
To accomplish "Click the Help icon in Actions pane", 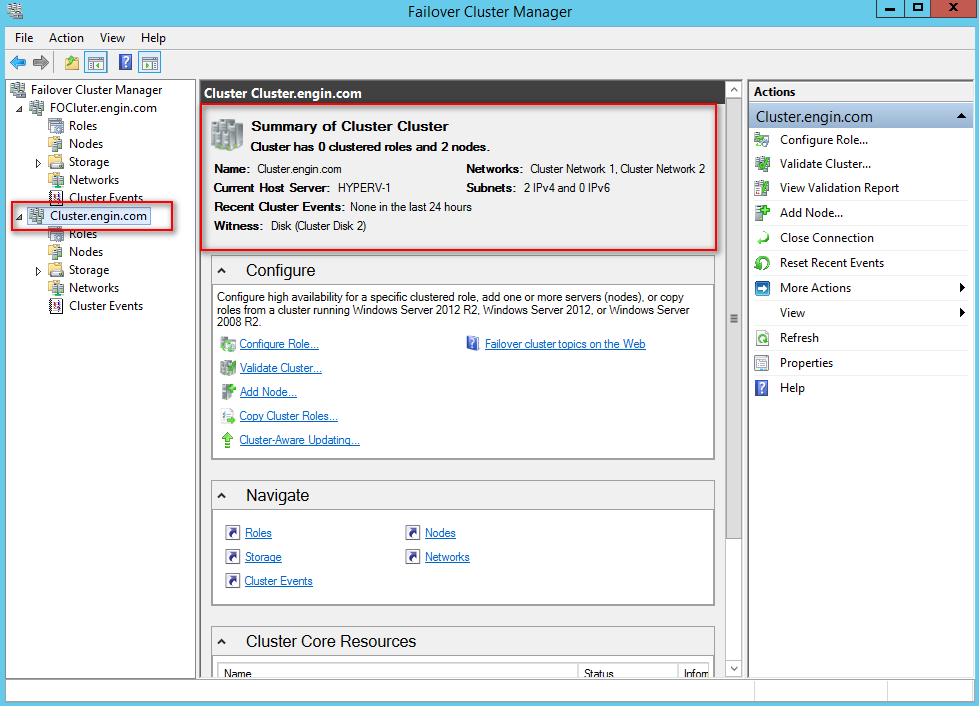I will click(762, 388).
